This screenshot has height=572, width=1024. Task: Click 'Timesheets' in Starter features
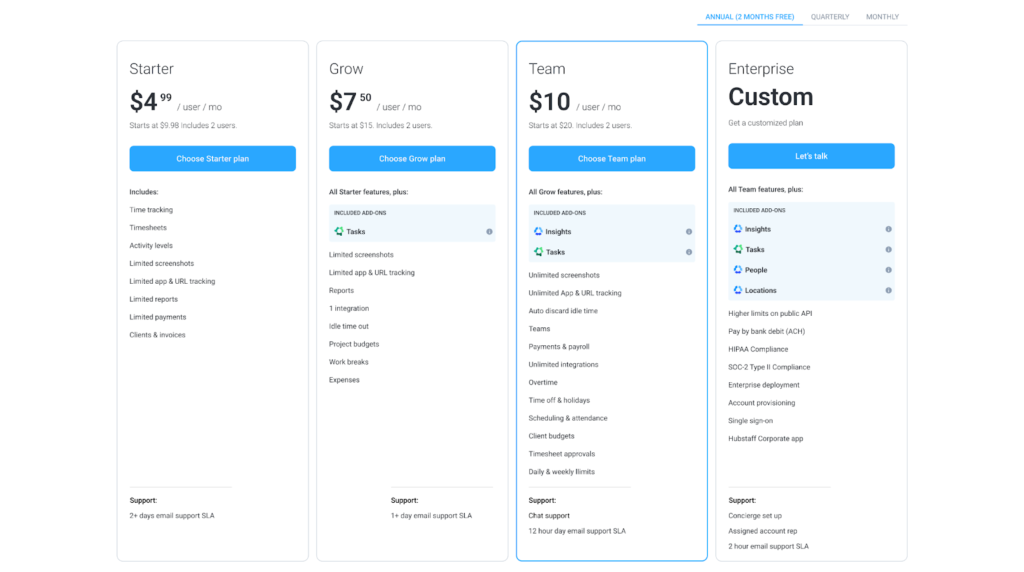coord(148,228)
